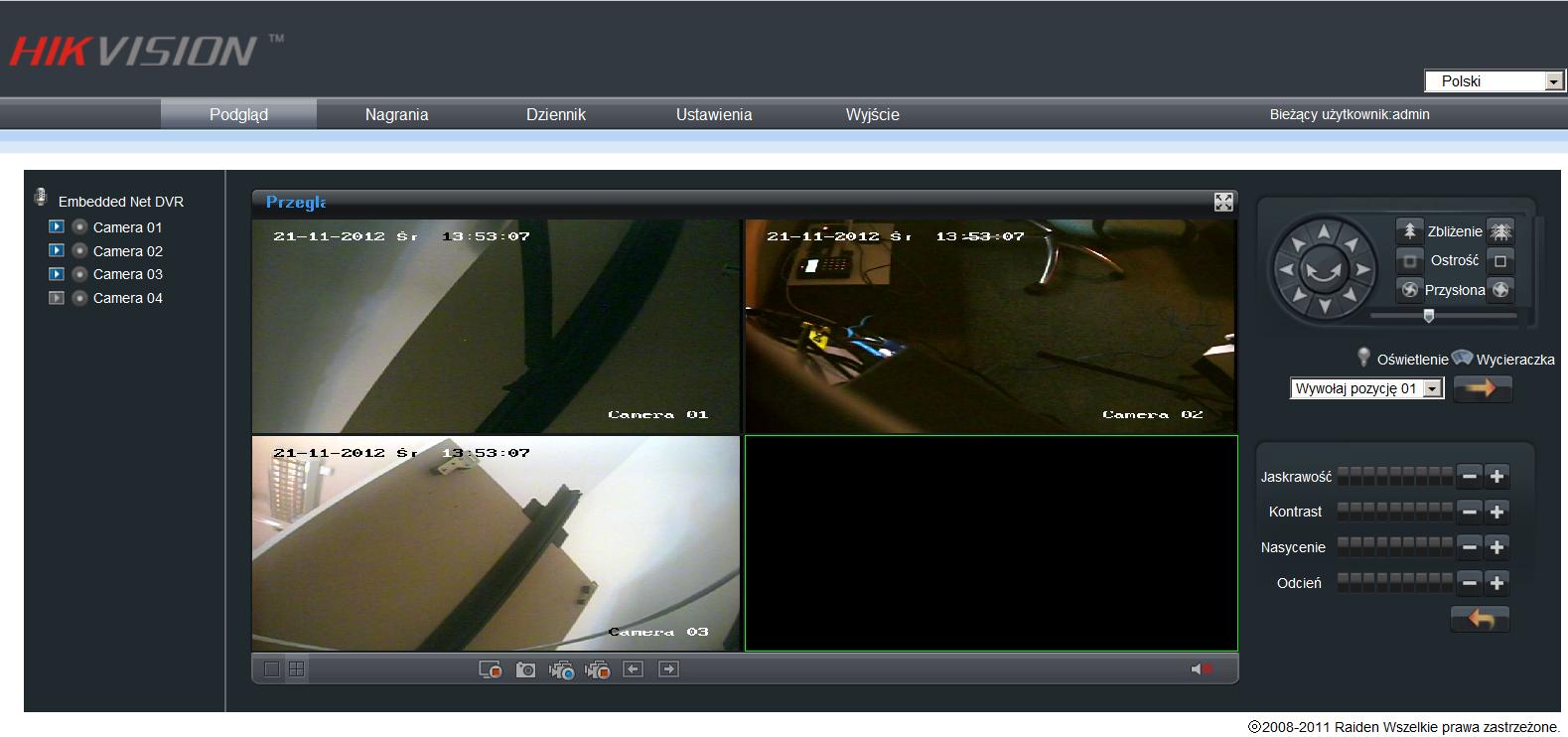Go to previous page of camera windows
Image resolution: width=1568 pixels, height=737 pixels.
tap(633, 669)
